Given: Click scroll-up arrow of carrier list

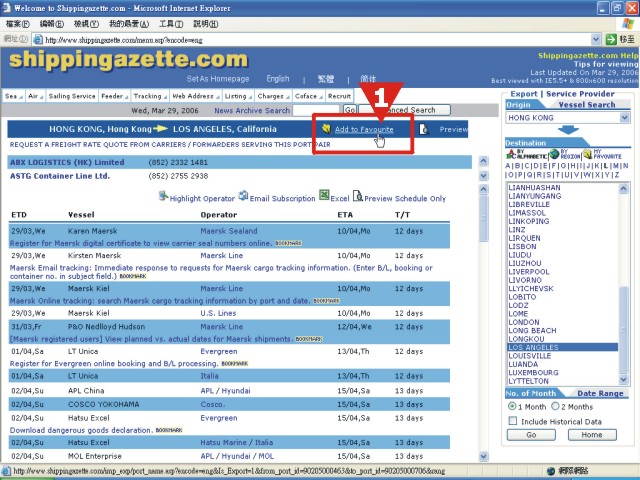Looking at the screenshot, I should click(483, 161).
